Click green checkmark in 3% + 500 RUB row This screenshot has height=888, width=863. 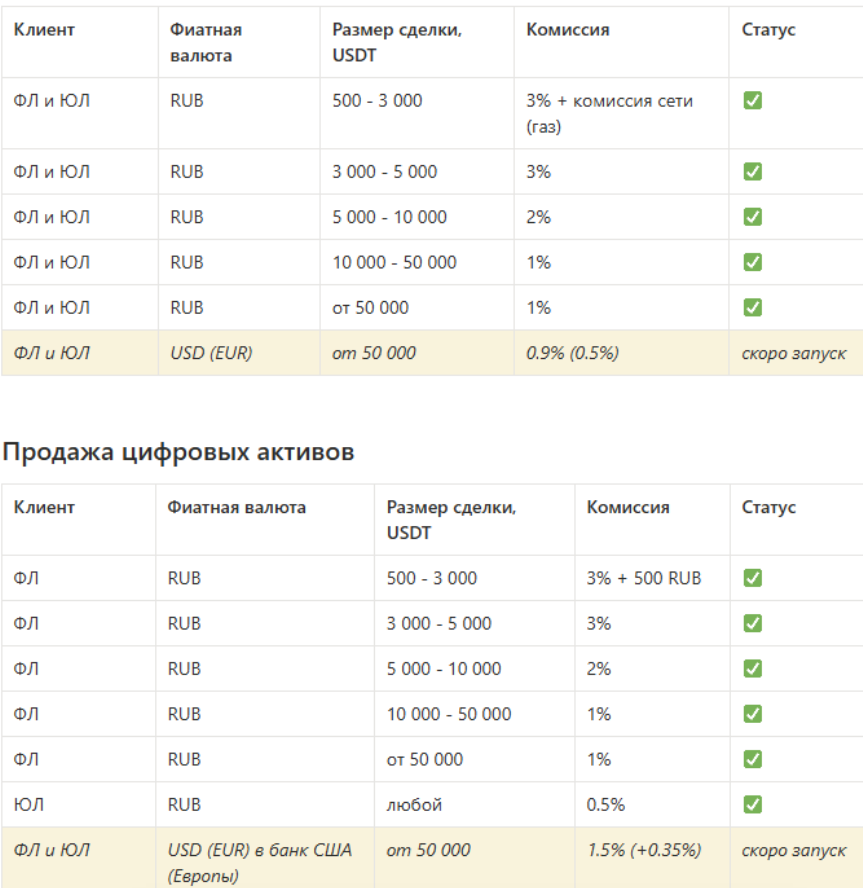[x=753, y=578]
